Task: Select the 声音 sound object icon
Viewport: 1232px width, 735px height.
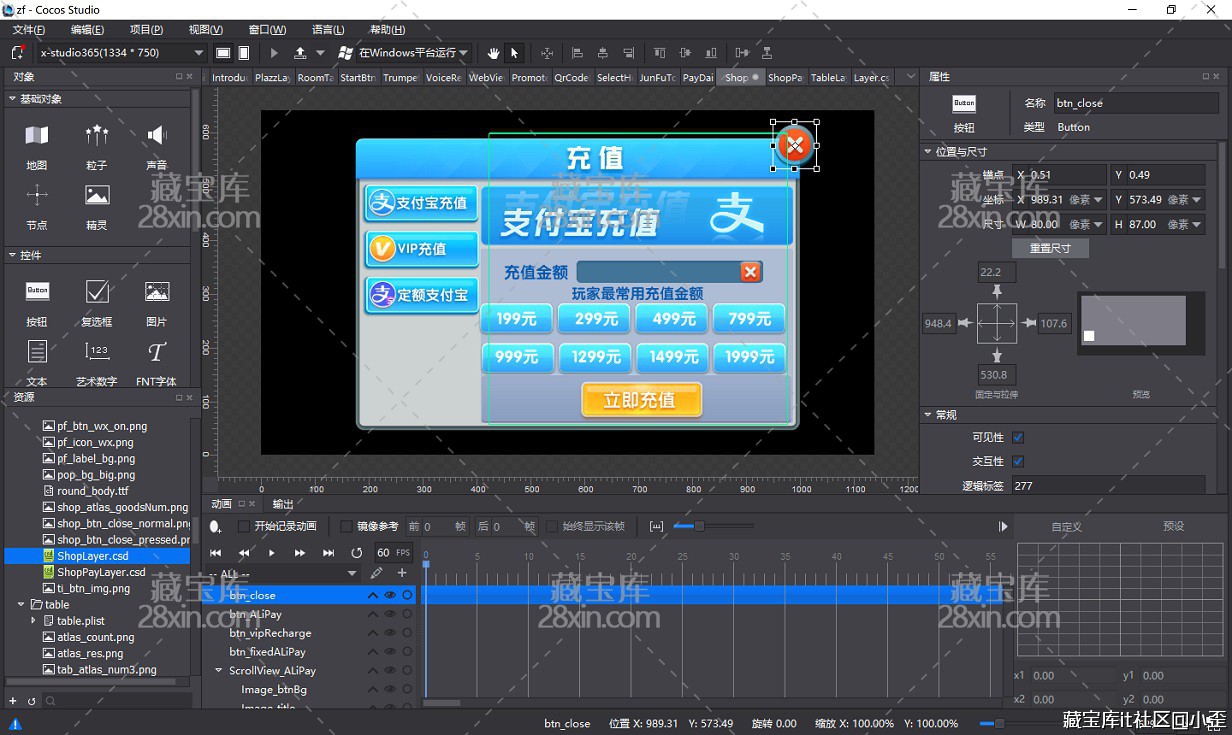Action: pos(157,136)
